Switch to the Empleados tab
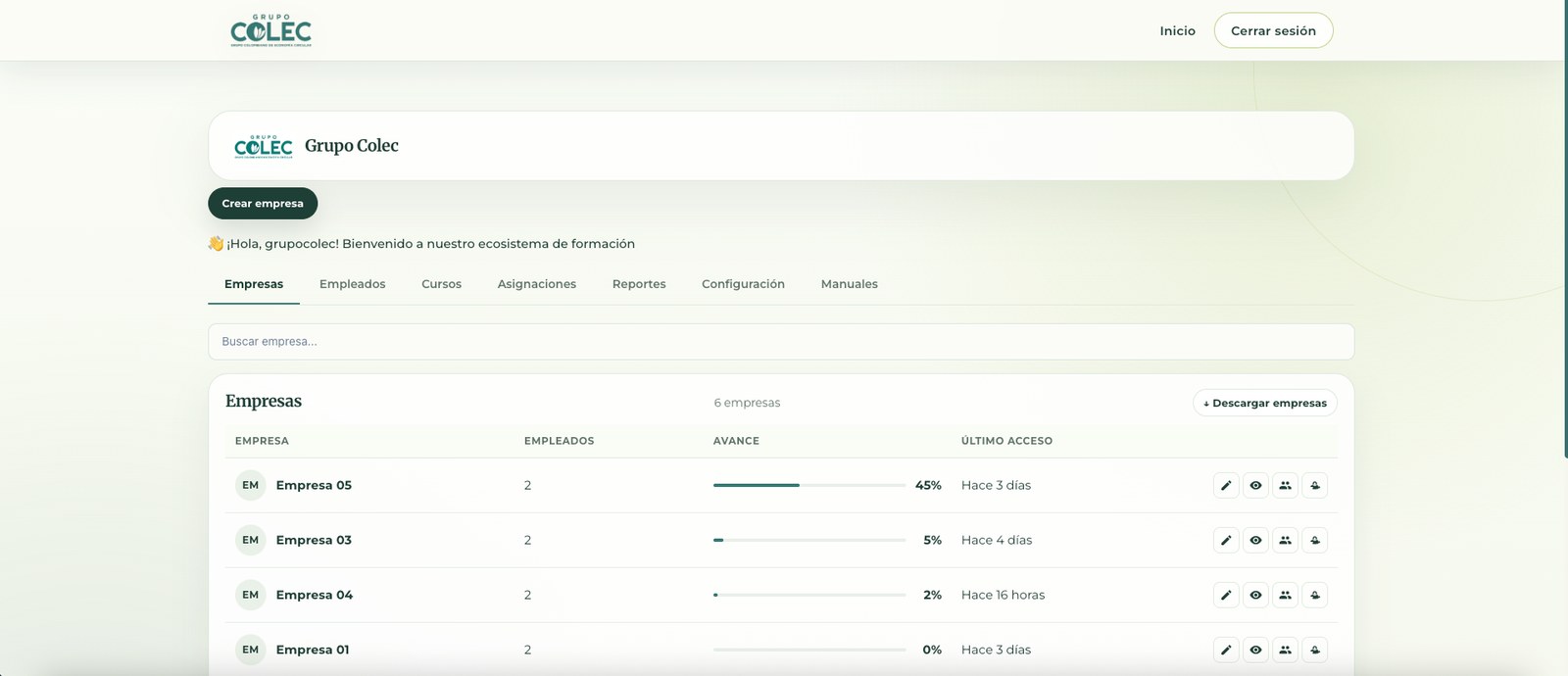The height and width of the screenshot is (676, 1568). click(353, 284)
